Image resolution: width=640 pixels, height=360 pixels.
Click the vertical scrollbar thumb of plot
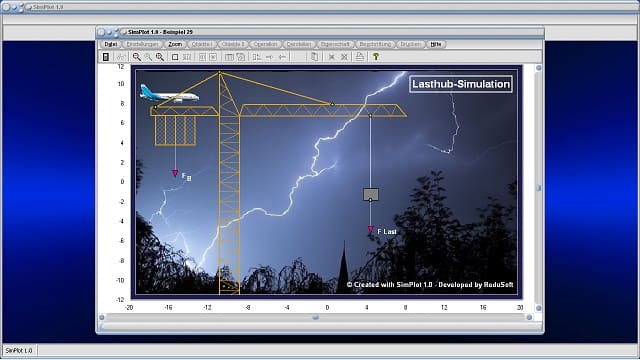[x=538, y=188]
